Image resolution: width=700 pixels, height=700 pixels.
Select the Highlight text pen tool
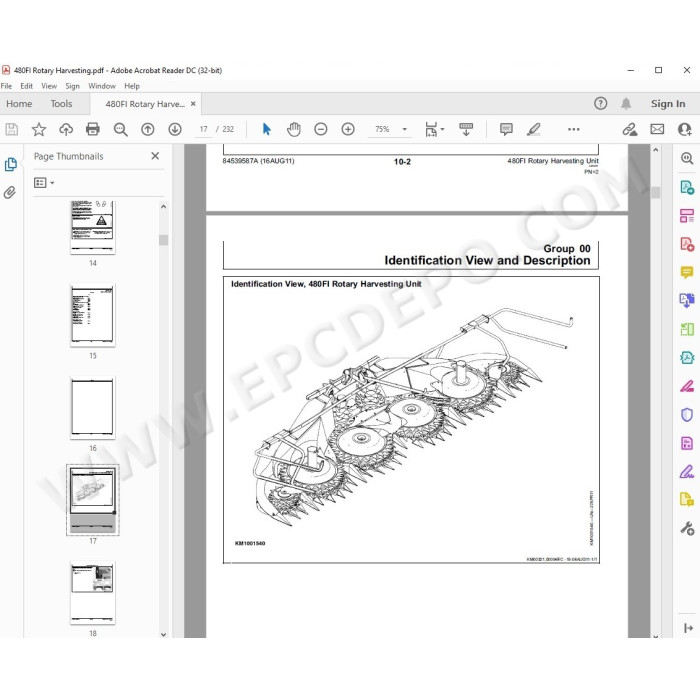[x=533, y=129]
